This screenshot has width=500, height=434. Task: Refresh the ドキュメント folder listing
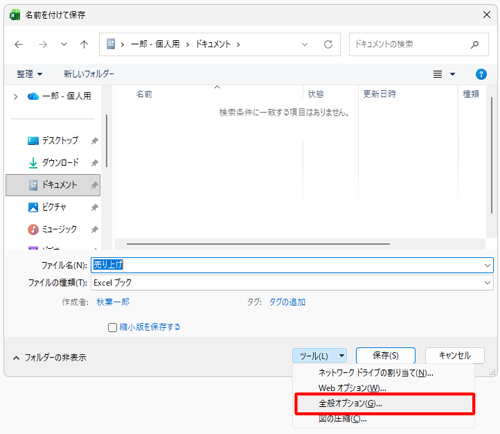click(328, 44)
